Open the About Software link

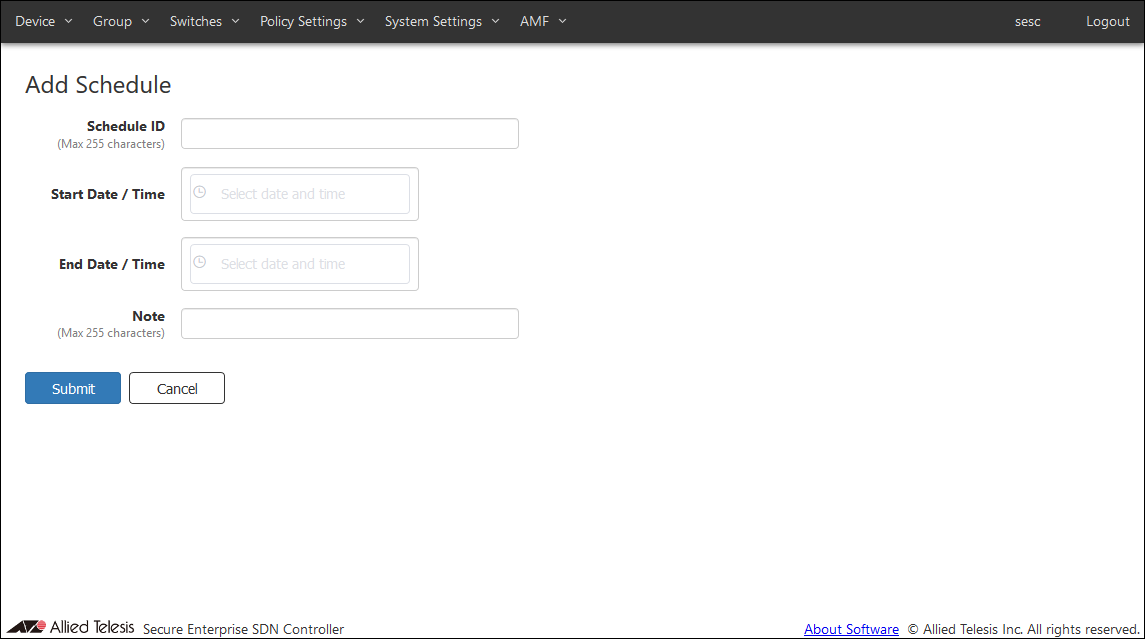[851, 629]
